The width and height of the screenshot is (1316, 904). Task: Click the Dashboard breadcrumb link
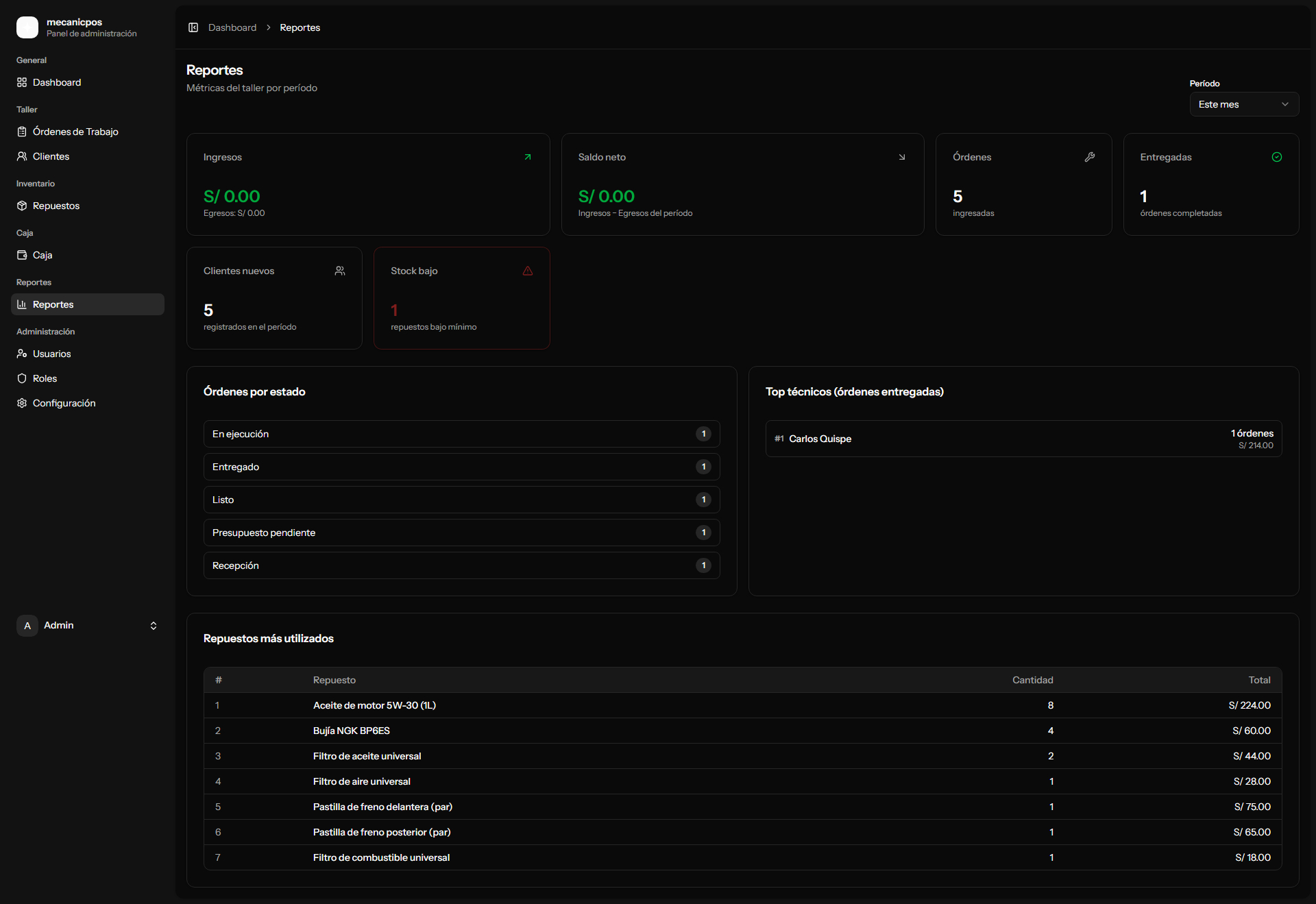point(232,27)
